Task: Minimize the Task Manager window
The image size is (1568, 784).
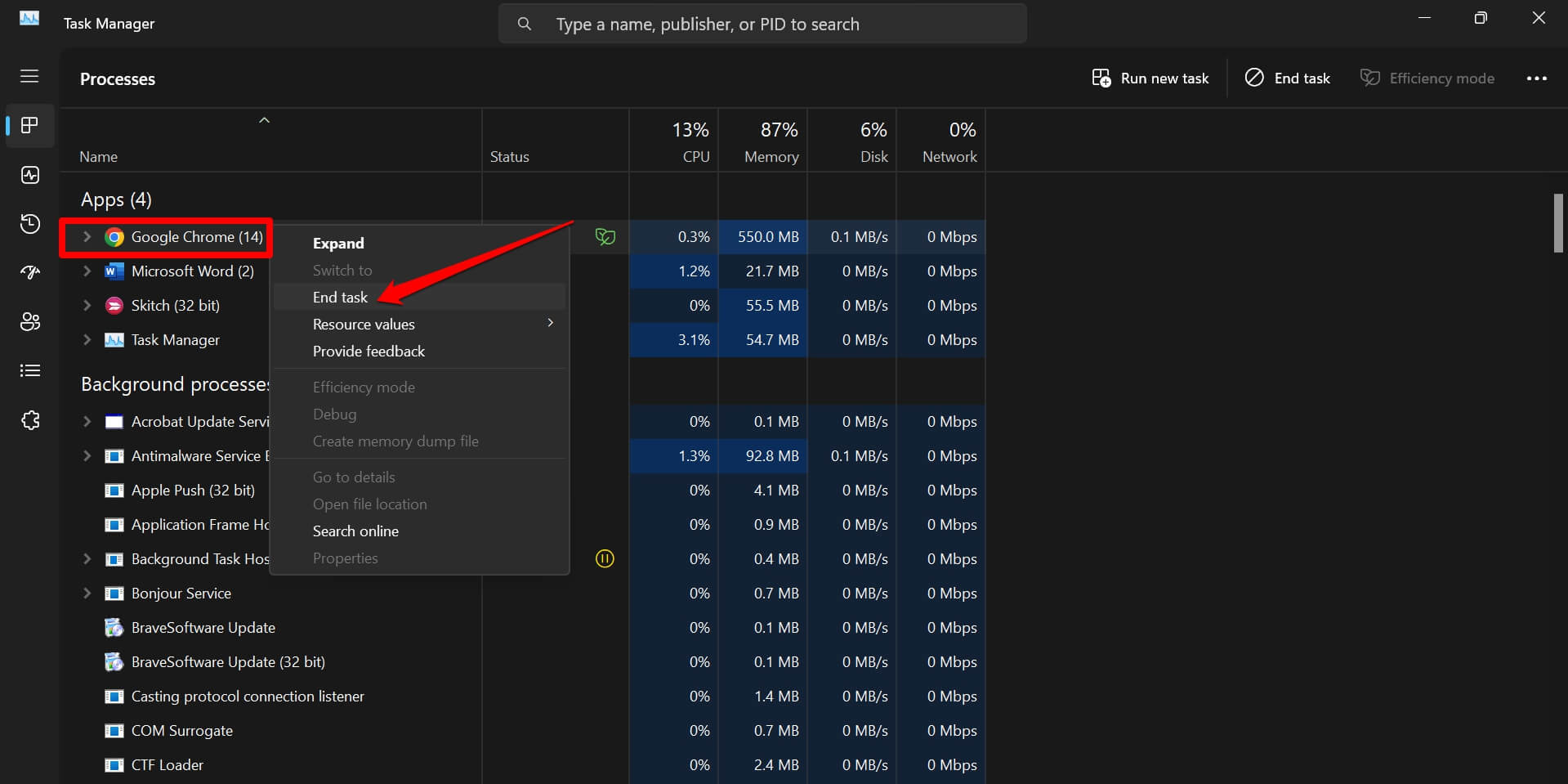Action: 1424,18
